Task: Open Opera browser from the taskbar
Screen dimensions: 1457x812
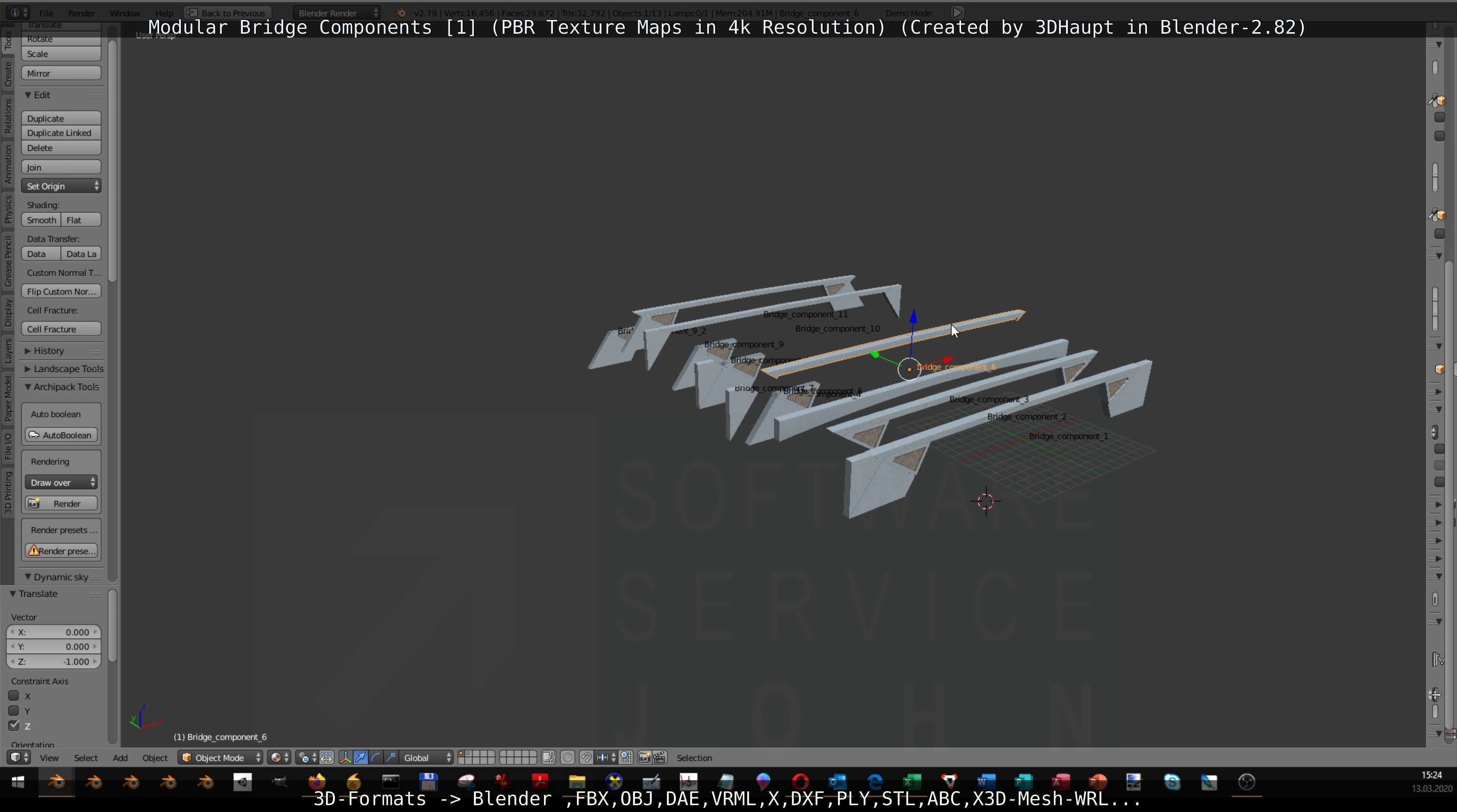Action: pos(800,782)
